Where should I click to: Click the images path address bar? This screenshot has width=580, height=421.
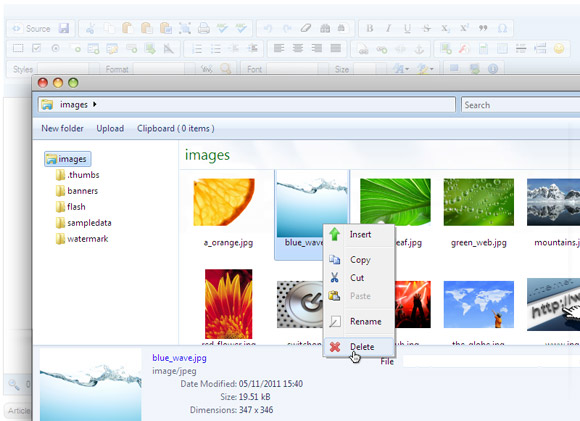(247, 105)
